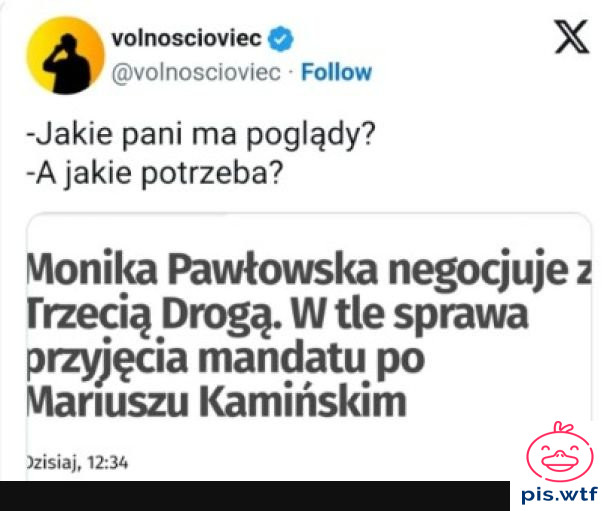
Task: Click the X logo icon
Action: click(x=571, y=37)
